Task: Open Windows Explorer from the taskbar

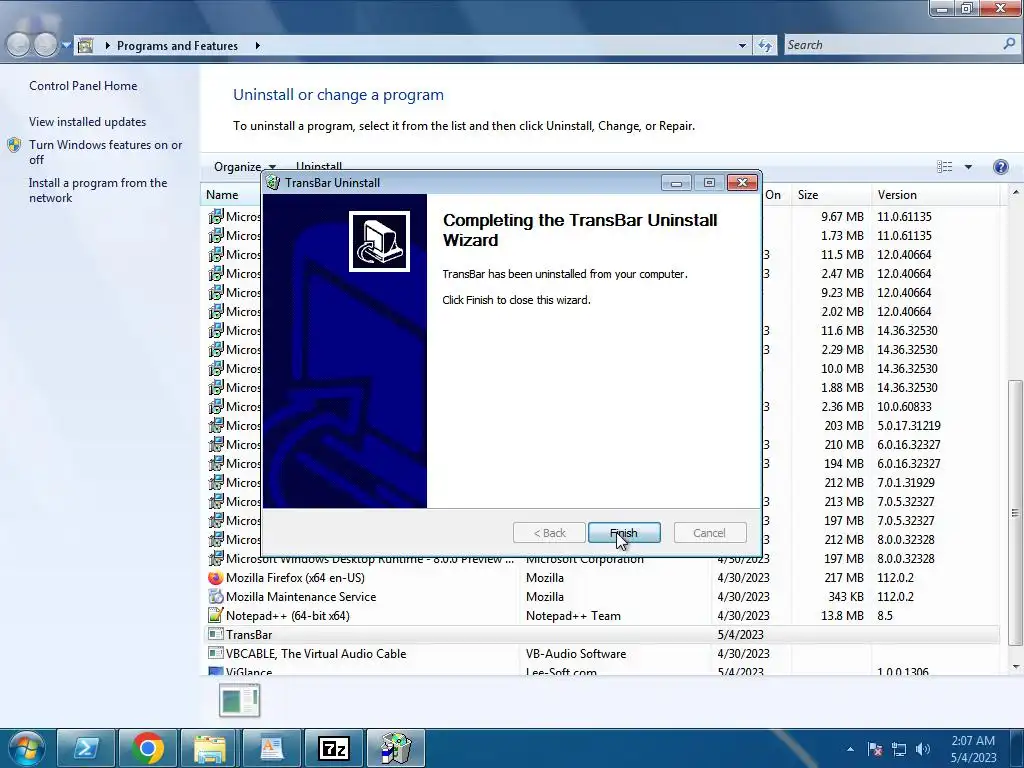Action: (210, 748)
